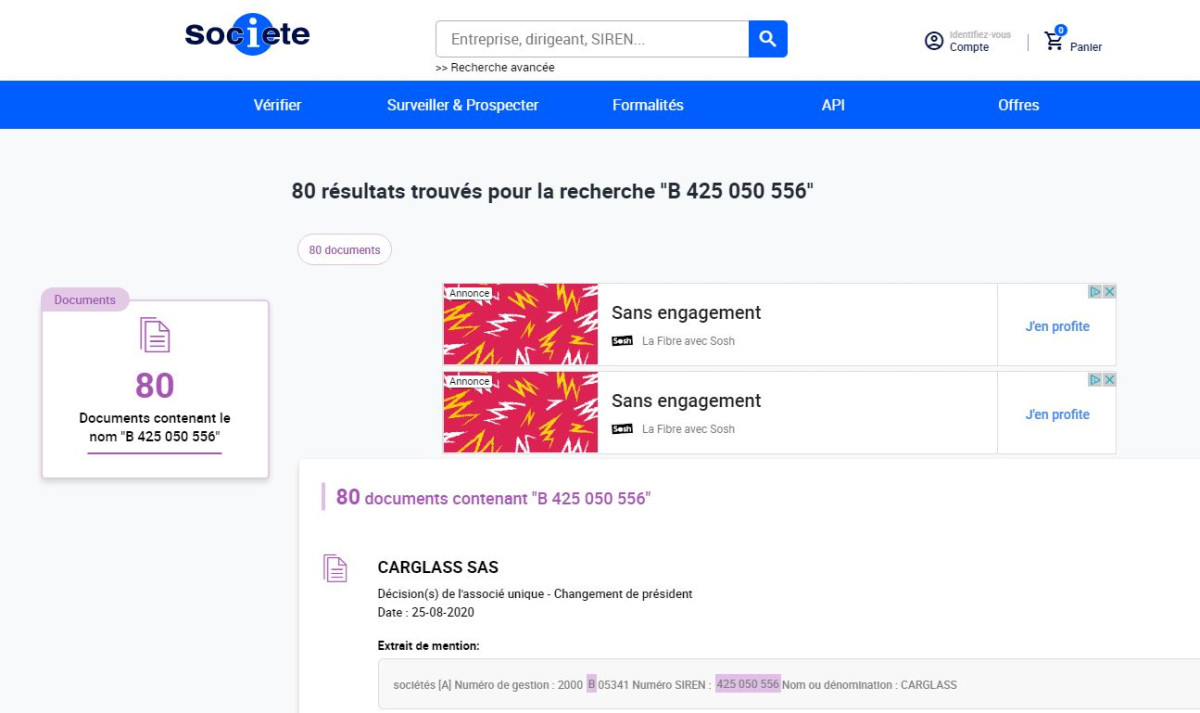Screen dimensions: 1200x713
Task: Click the document icon beside CARGLASS SAS
Action: 335,568
